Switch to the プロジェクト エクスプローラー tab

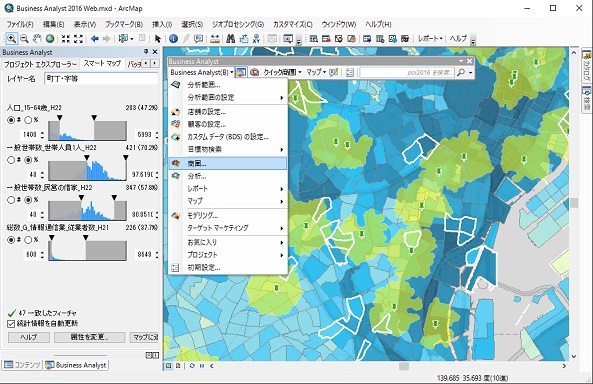[40, 64]
